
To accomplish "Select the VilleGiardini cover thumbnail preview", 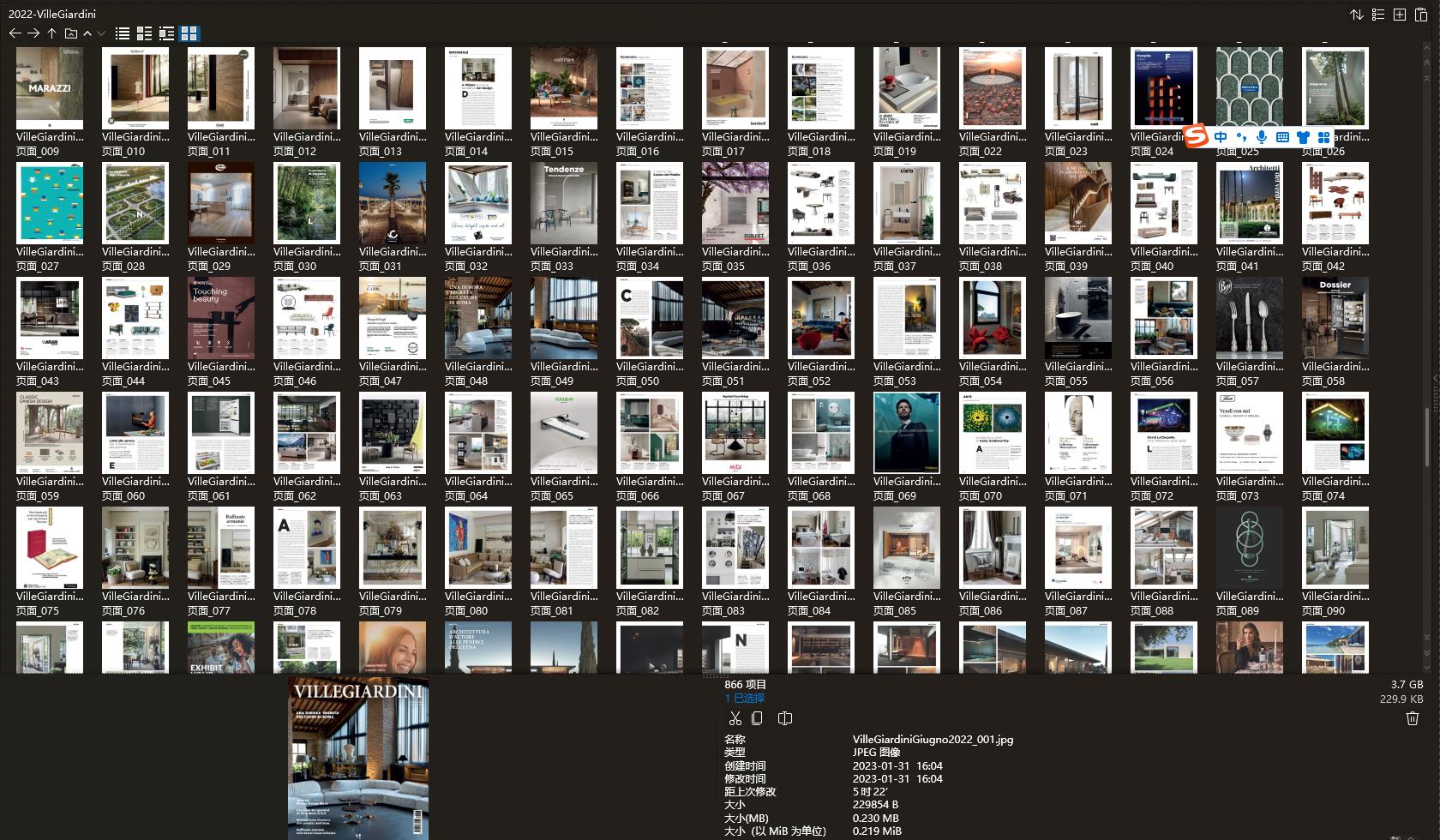I will (x=357, y=757).
